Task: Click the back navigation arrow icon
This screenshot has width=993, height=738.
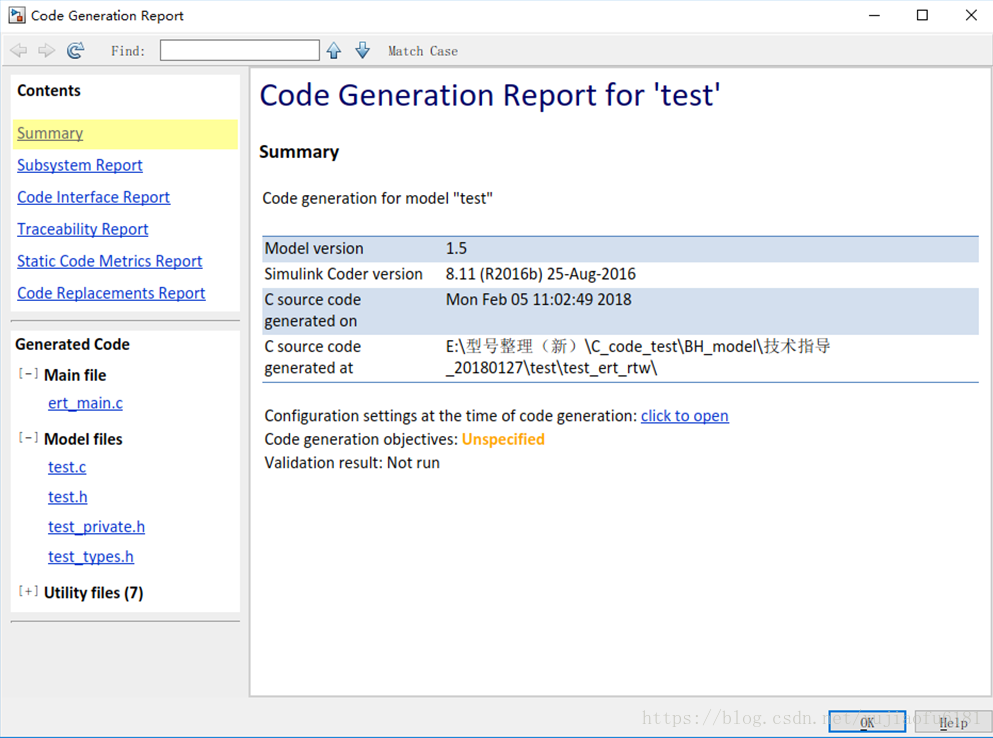Action: point(18,51)
